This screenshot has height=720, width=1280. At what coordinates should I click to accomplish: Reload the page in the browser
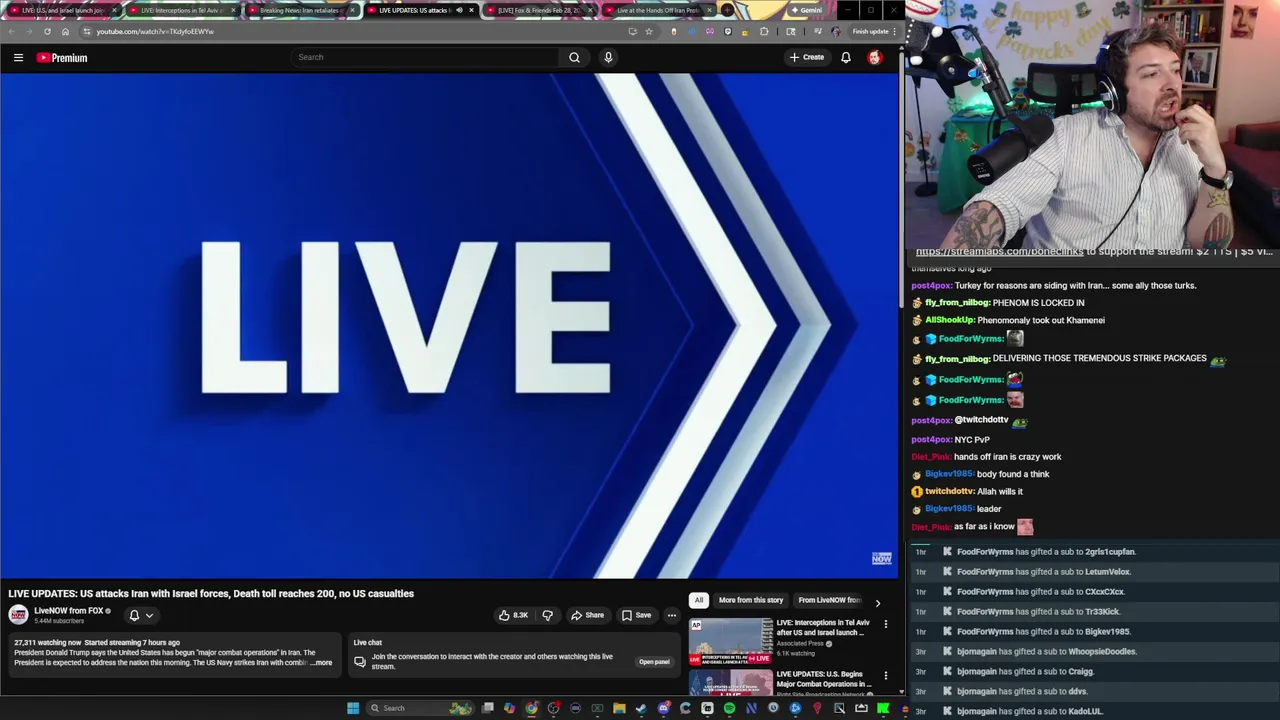47,31
